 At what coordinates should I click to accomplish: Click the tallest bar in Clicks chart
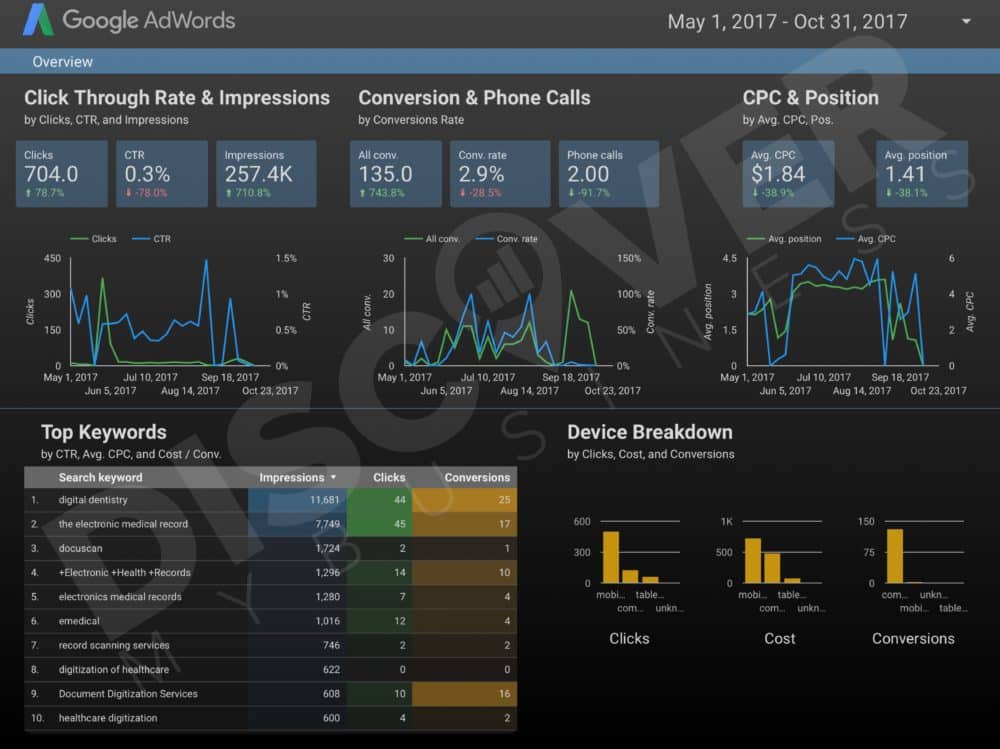tap(610, 557)
